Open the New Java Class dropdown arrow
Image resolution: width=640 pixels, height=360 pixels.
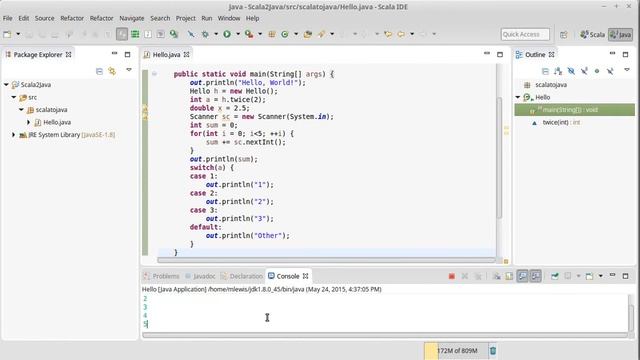[x=296, y=34]
